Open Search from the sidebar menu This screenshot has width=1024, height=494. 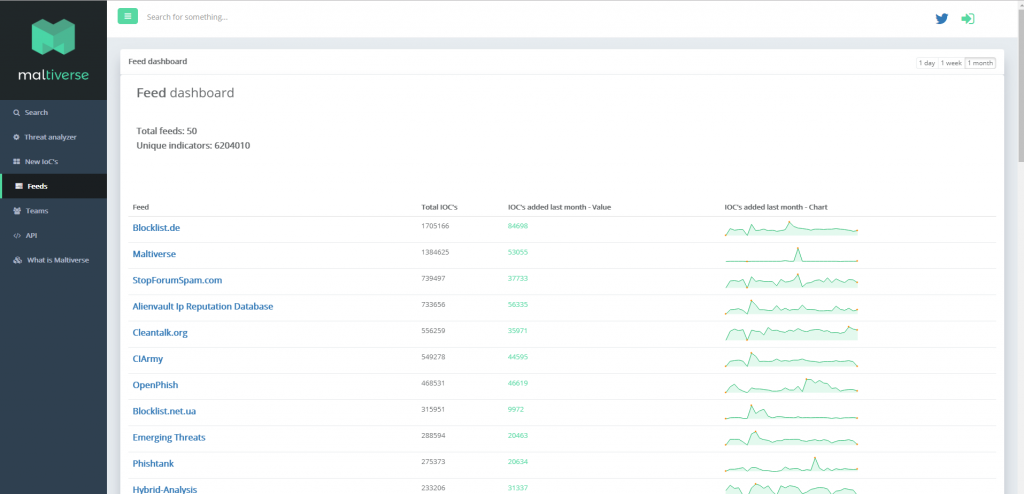click(54, 112)
